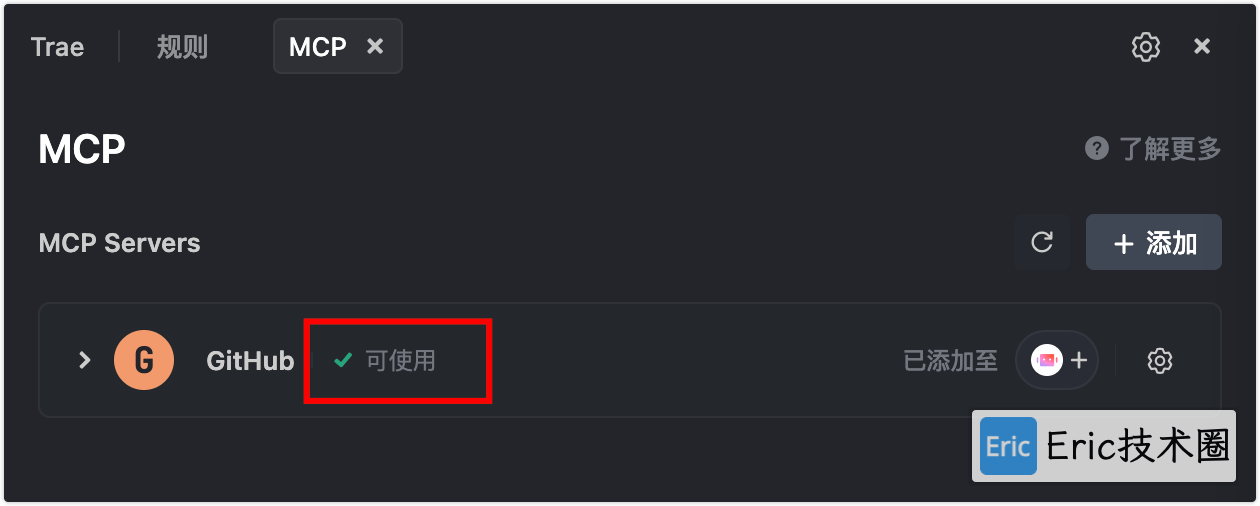
Task: Click the + 添加 button
Action: coord(1154,242)
